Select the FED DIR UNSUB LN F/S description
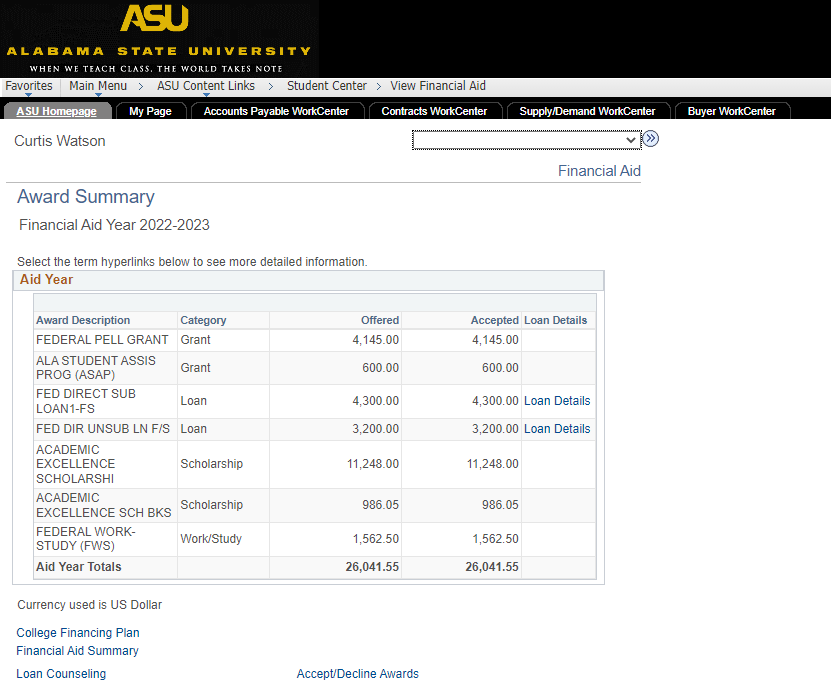 103,429
